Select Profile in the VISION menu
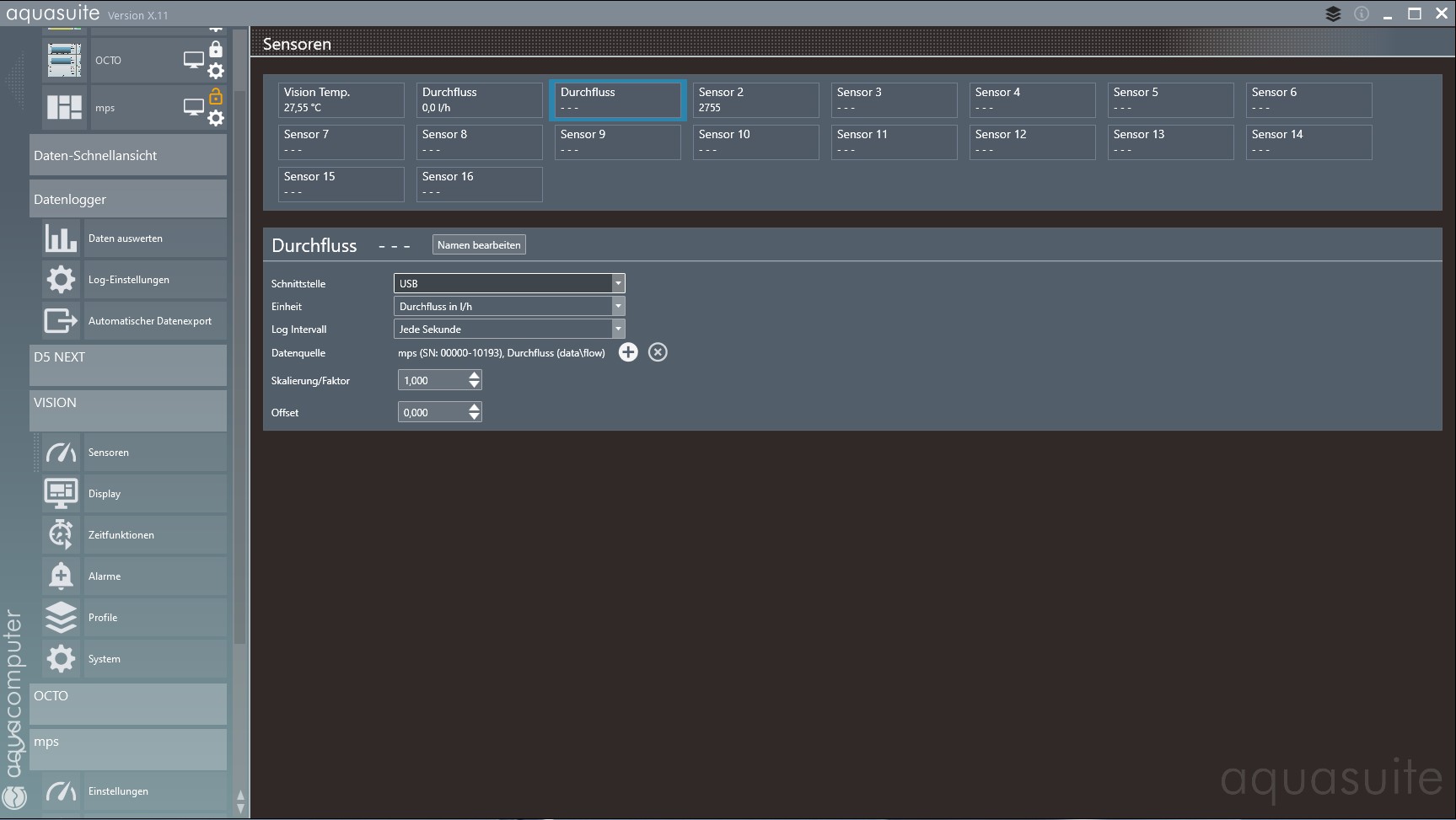 point(103,618)
